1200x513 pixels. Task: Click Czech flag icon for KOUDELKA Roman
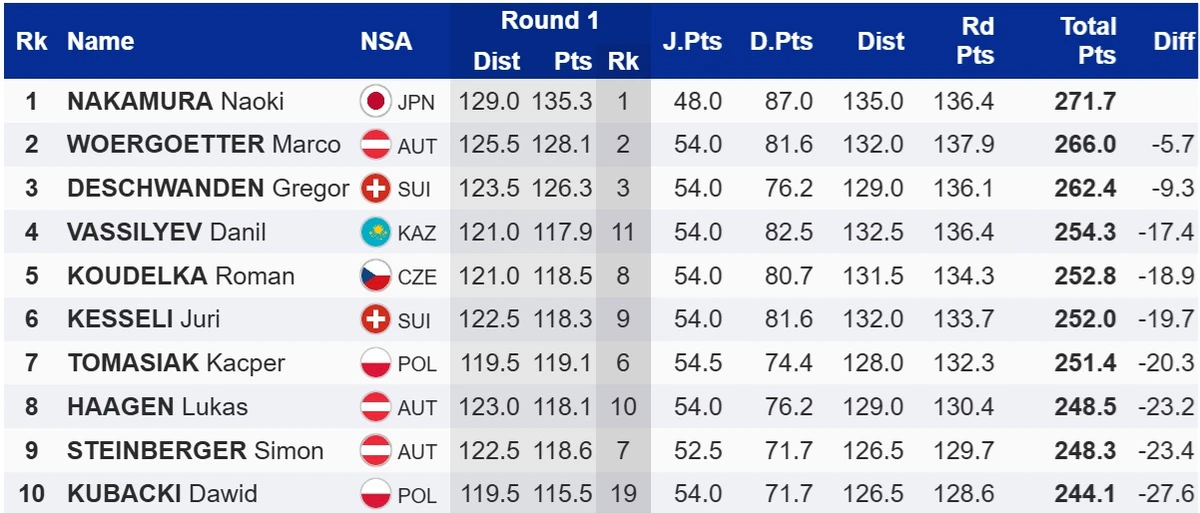click(375, 276)
